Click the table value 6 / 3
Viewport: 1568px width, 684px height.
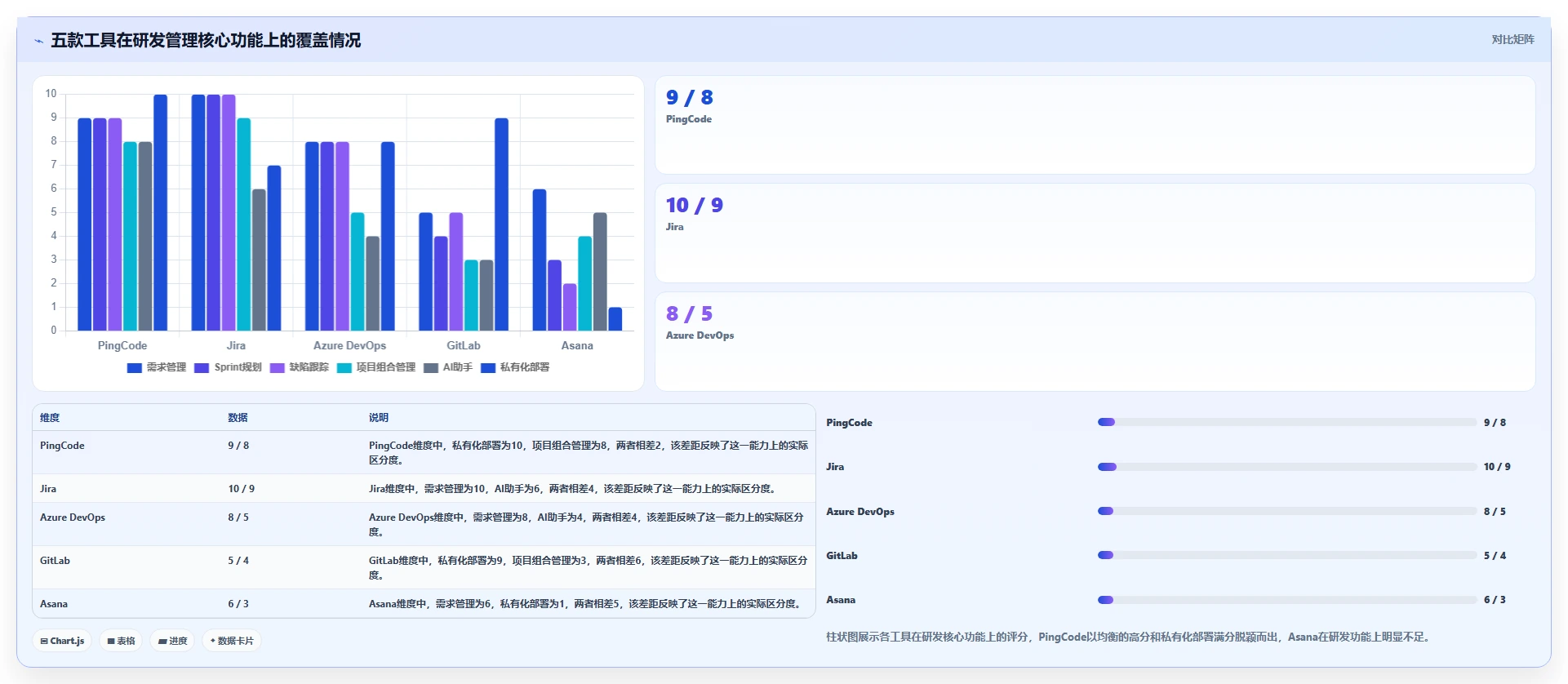coord(238,604)
